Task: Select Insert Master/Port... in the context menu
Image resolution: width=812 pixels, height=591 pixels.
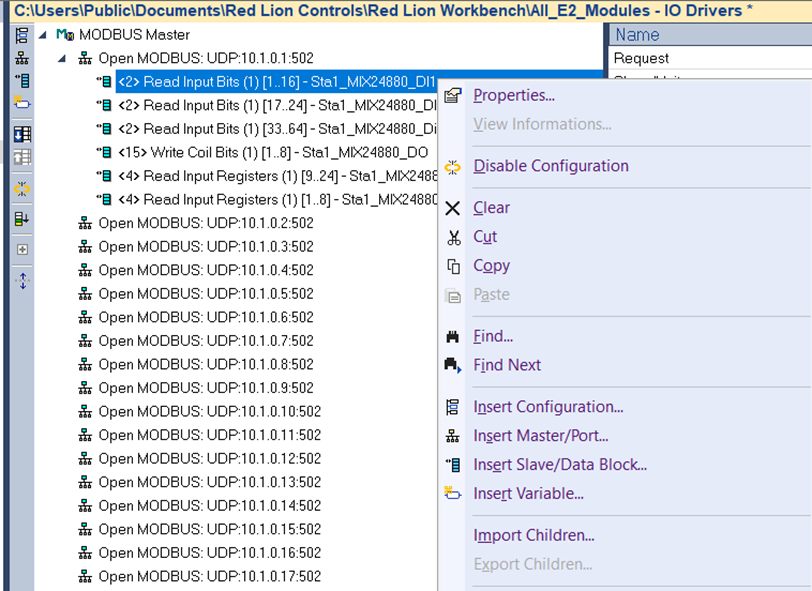Action: click(x=541, y=436)
